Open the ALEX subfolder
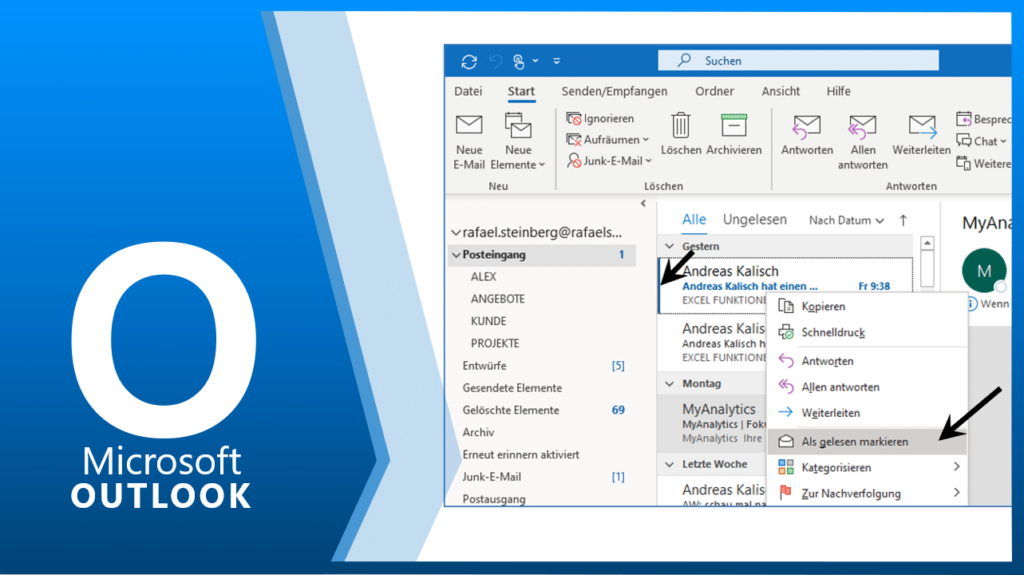Viewport: 1024px width, 575px height. click(x=483, y=277)
